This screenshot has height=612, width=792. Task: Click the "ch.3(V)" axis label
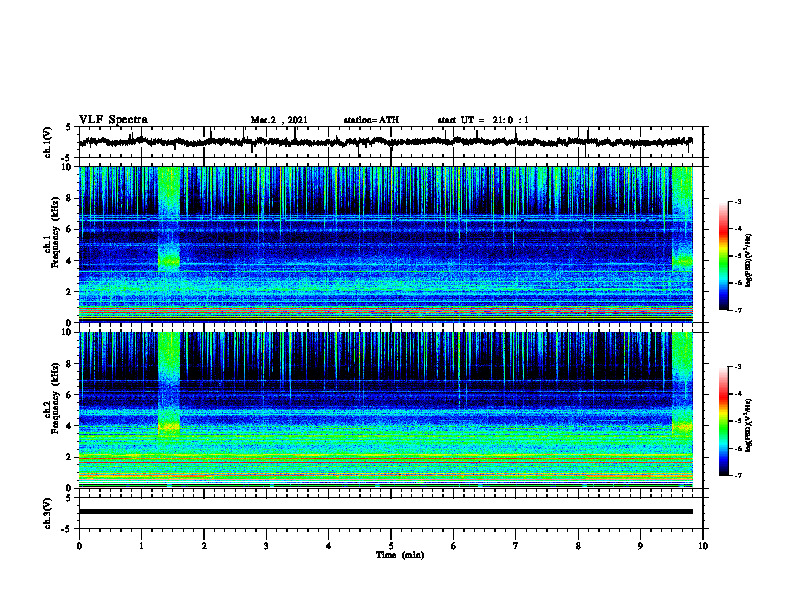click(x=48, y=514)
